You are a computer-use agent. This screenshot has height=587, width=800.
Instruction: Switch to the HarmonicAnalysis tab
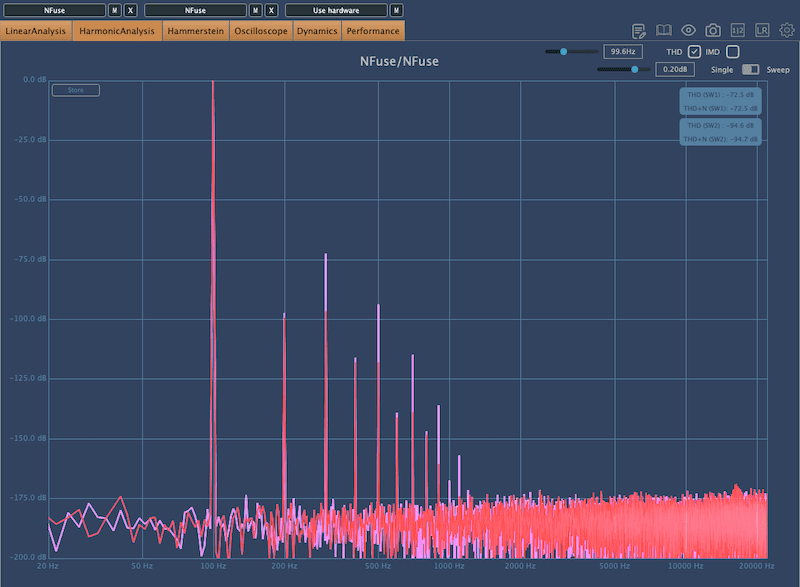pos(117,31)
